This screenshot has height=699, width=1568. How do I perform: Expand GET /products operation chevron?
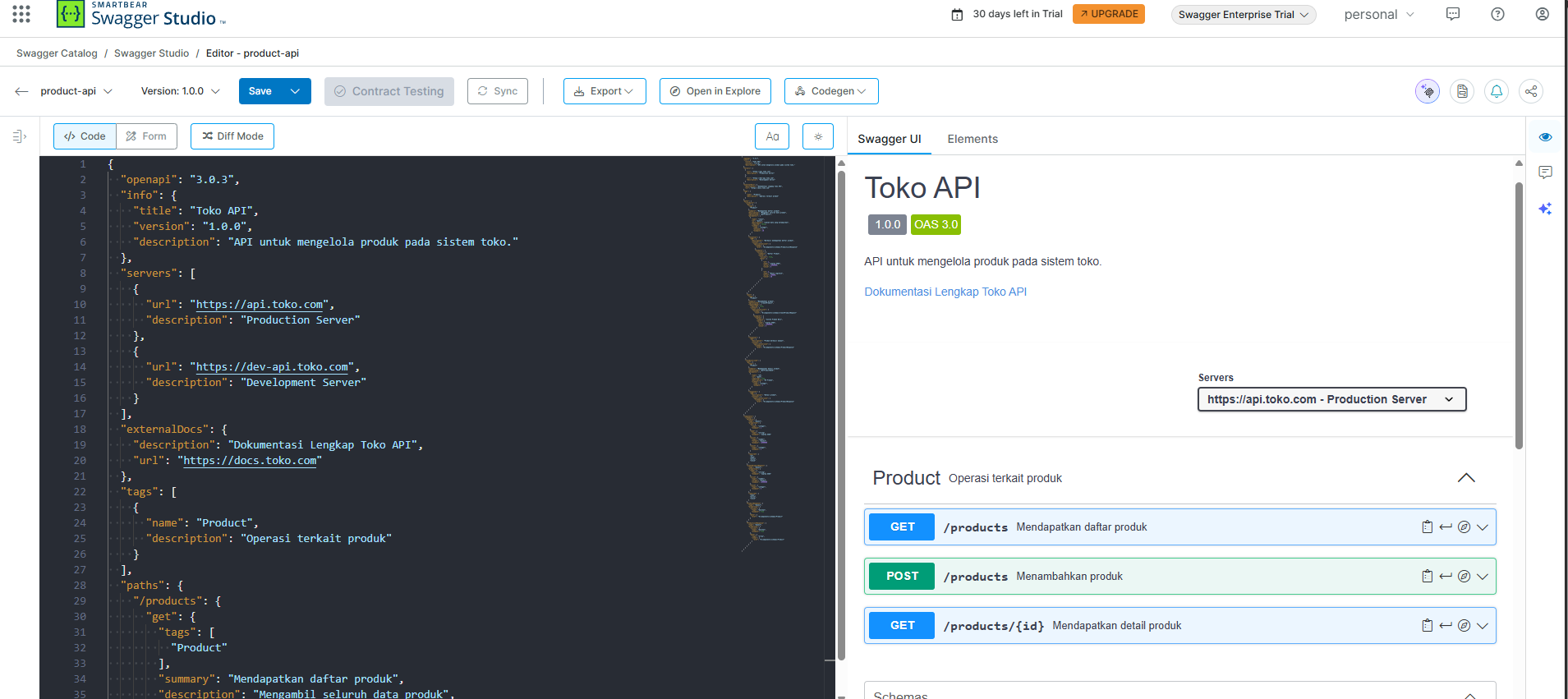(x=1483, y=527)
